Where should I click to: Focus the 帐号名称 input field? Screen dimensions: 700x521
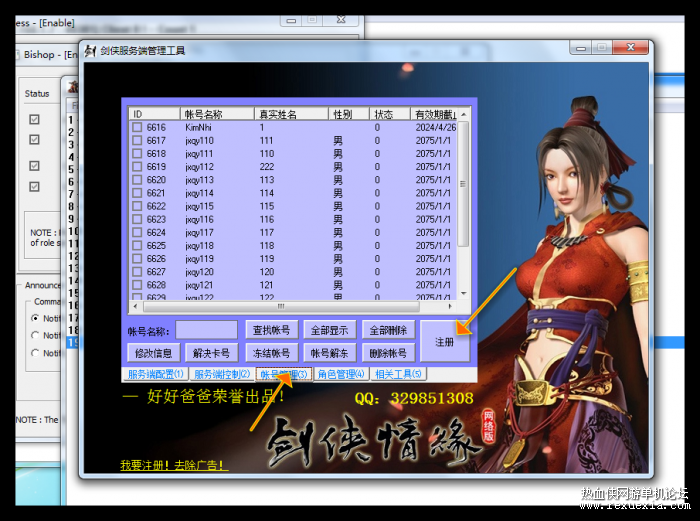[x=206, y=330]
